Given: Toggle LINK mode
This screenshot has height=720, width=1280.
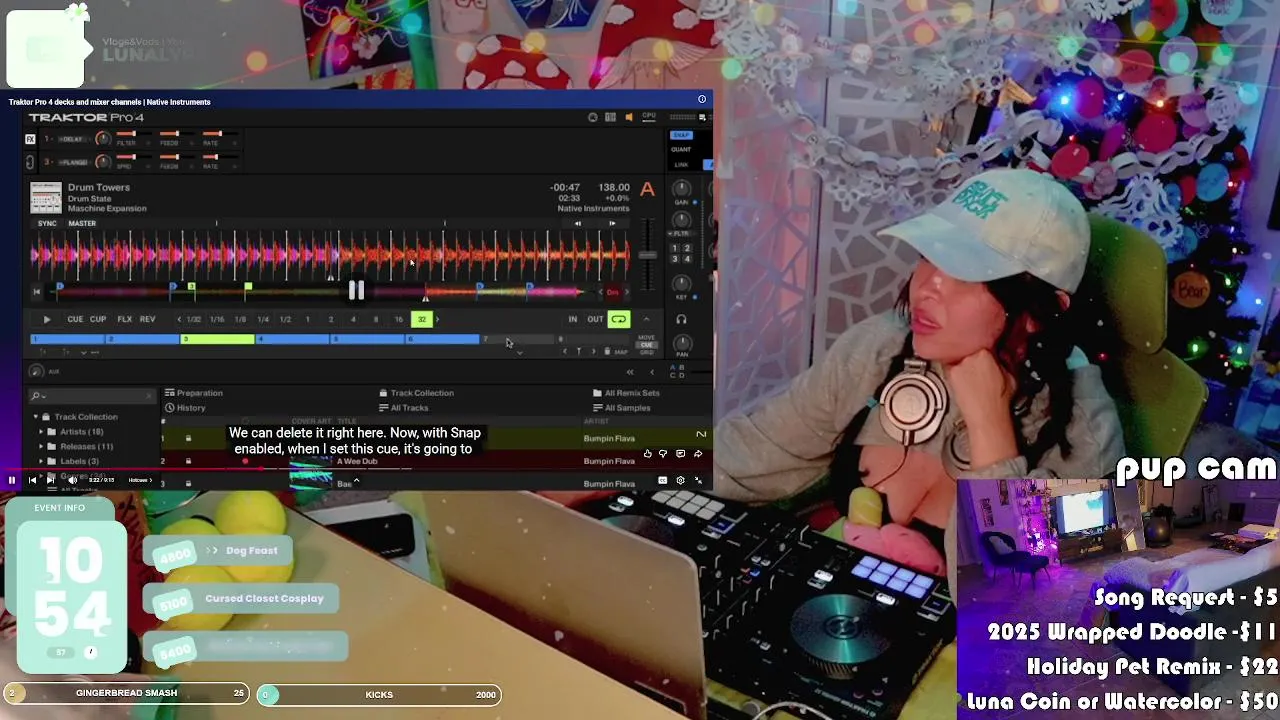Looking at the screenshot, I should 681,165.
